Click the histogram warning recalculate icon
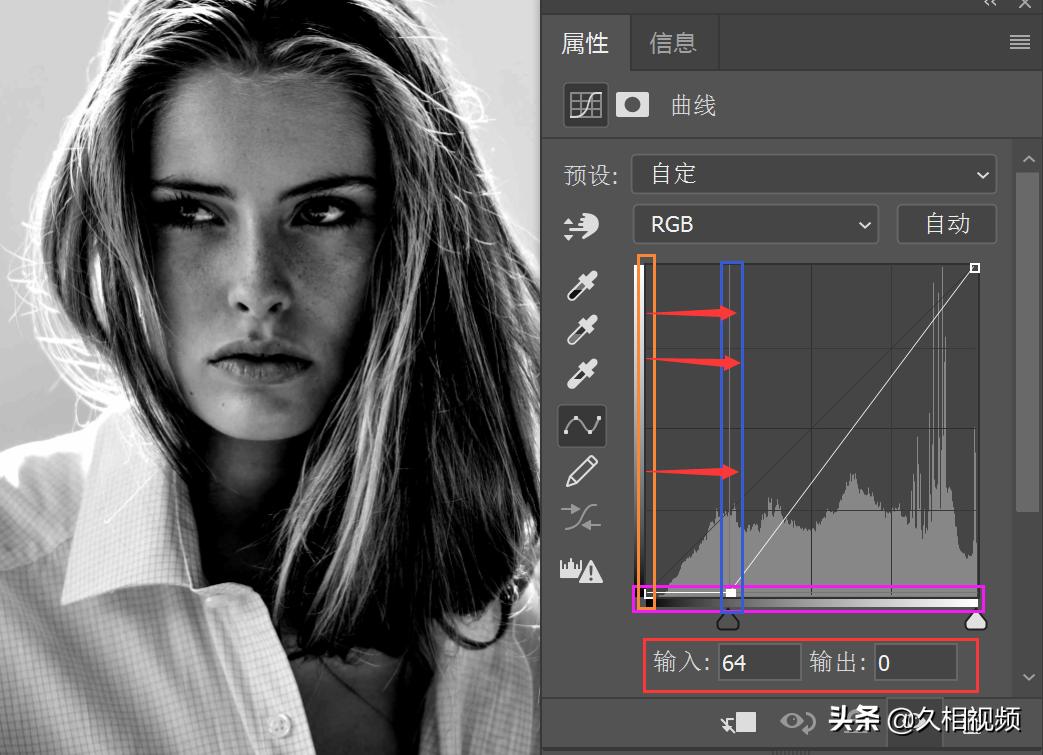The width and height of the screenshot is (1043, 755). click(x=581, y=570)
